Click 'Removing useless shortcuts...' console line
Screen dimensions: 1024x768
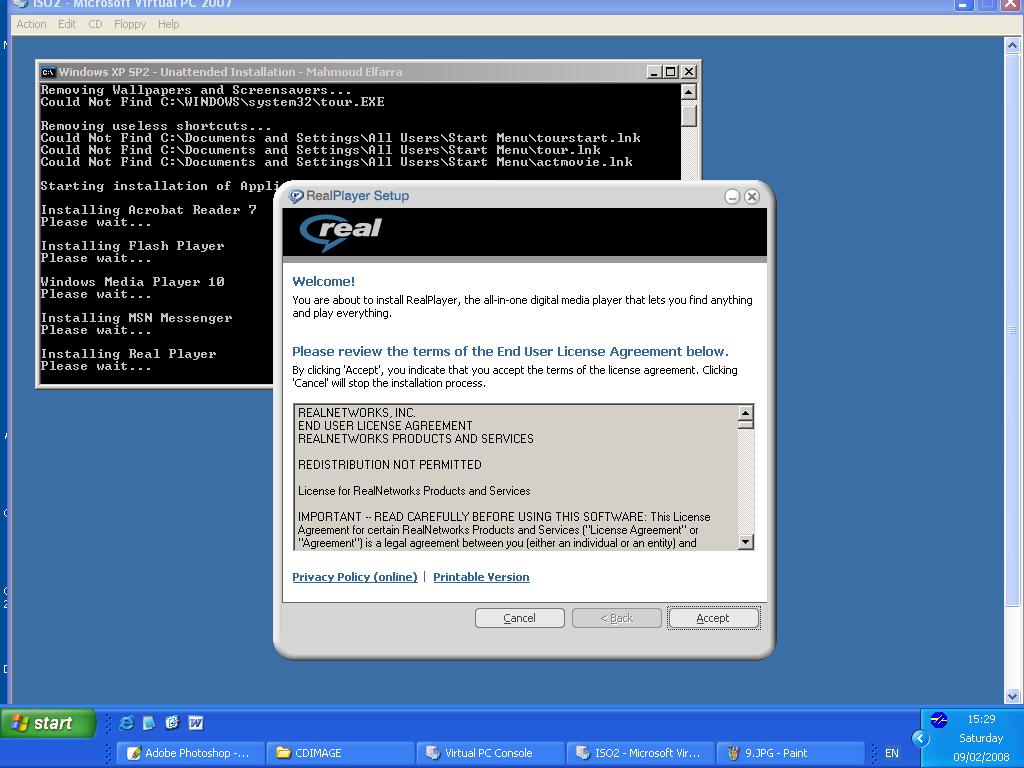tap(156, 126)
